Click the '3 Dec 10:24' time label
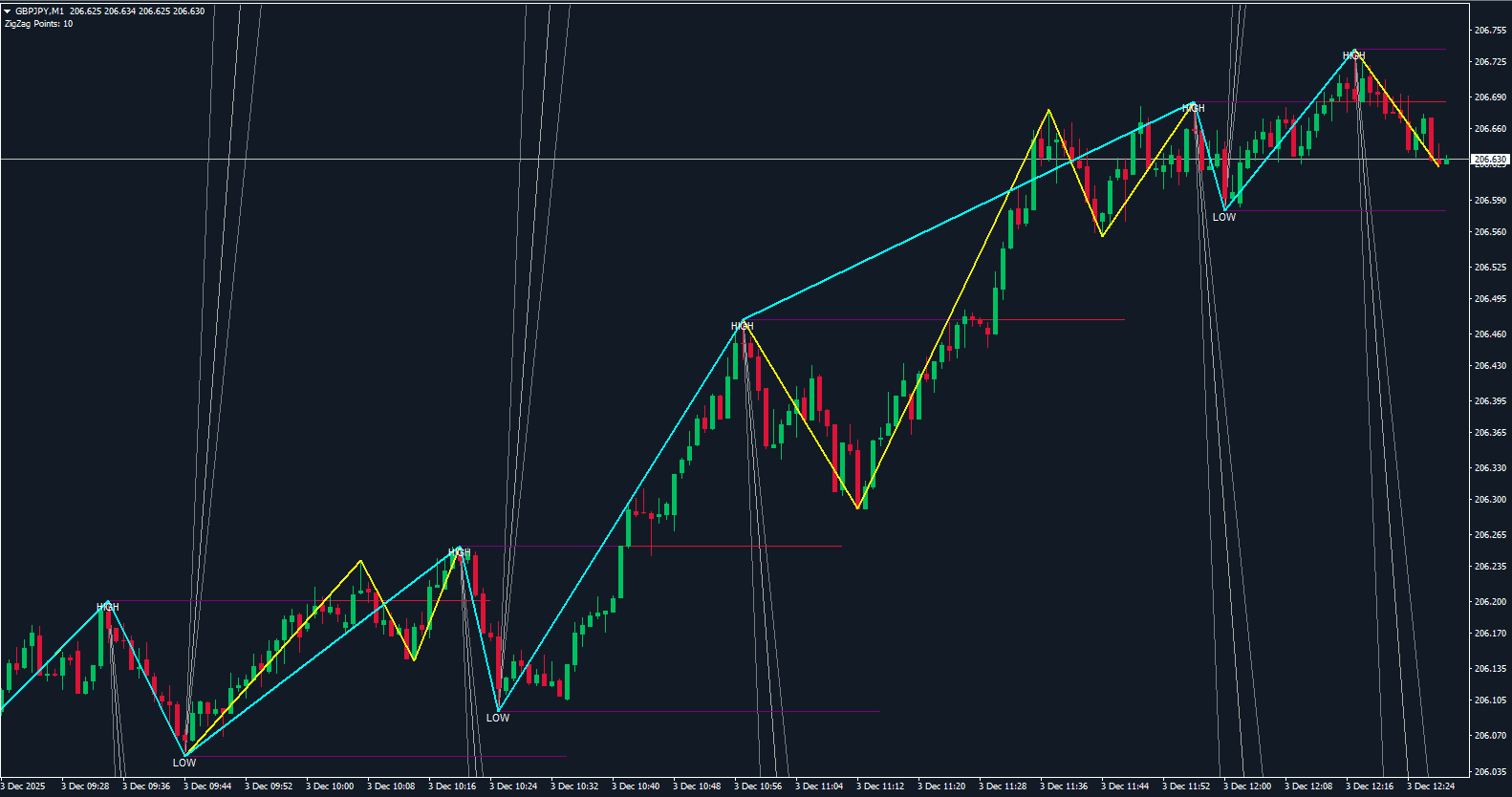 (x=513, y=786)
